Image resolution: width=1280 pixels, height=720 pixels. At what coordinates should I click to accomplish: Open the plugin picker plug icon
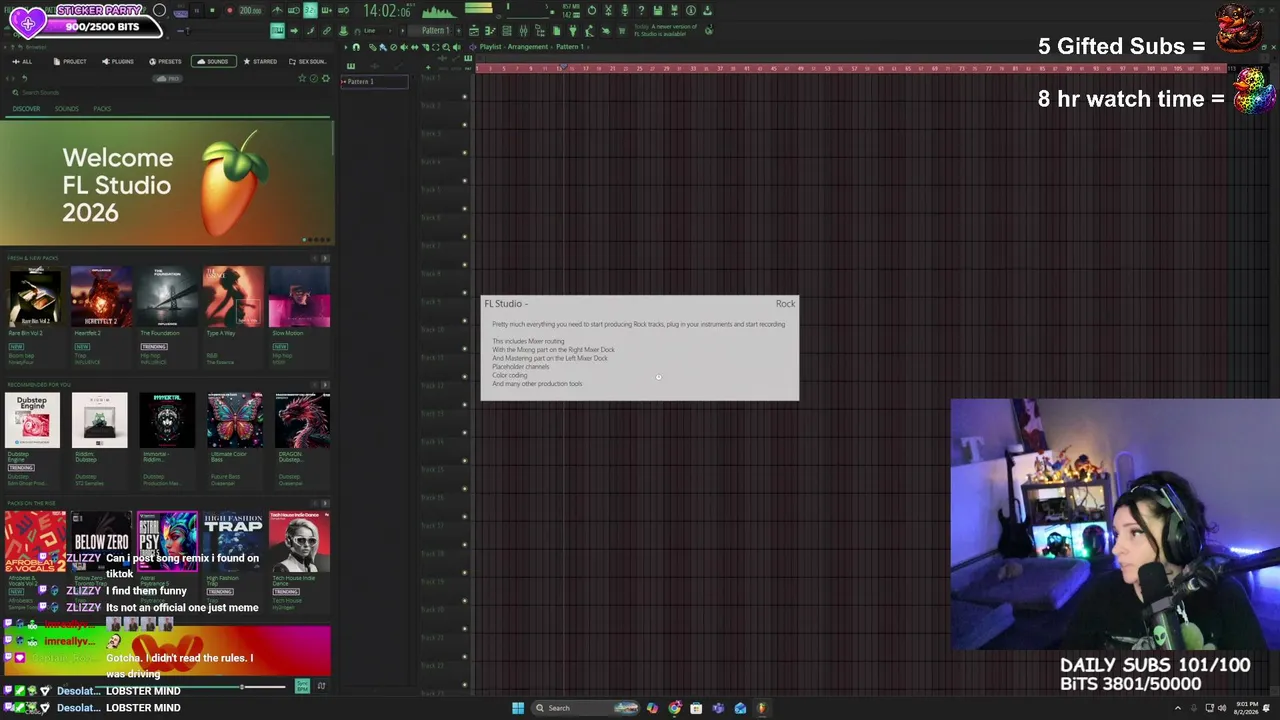[x=573, y=31]
